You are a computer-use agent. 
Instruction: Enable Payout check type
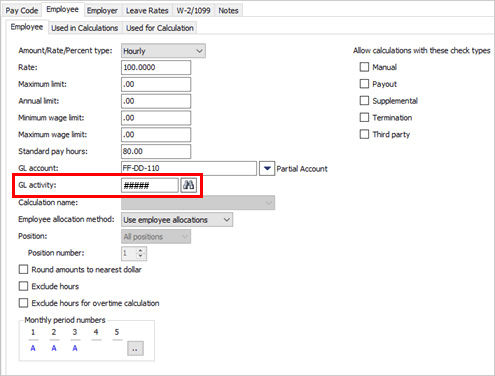coord(364,84)
